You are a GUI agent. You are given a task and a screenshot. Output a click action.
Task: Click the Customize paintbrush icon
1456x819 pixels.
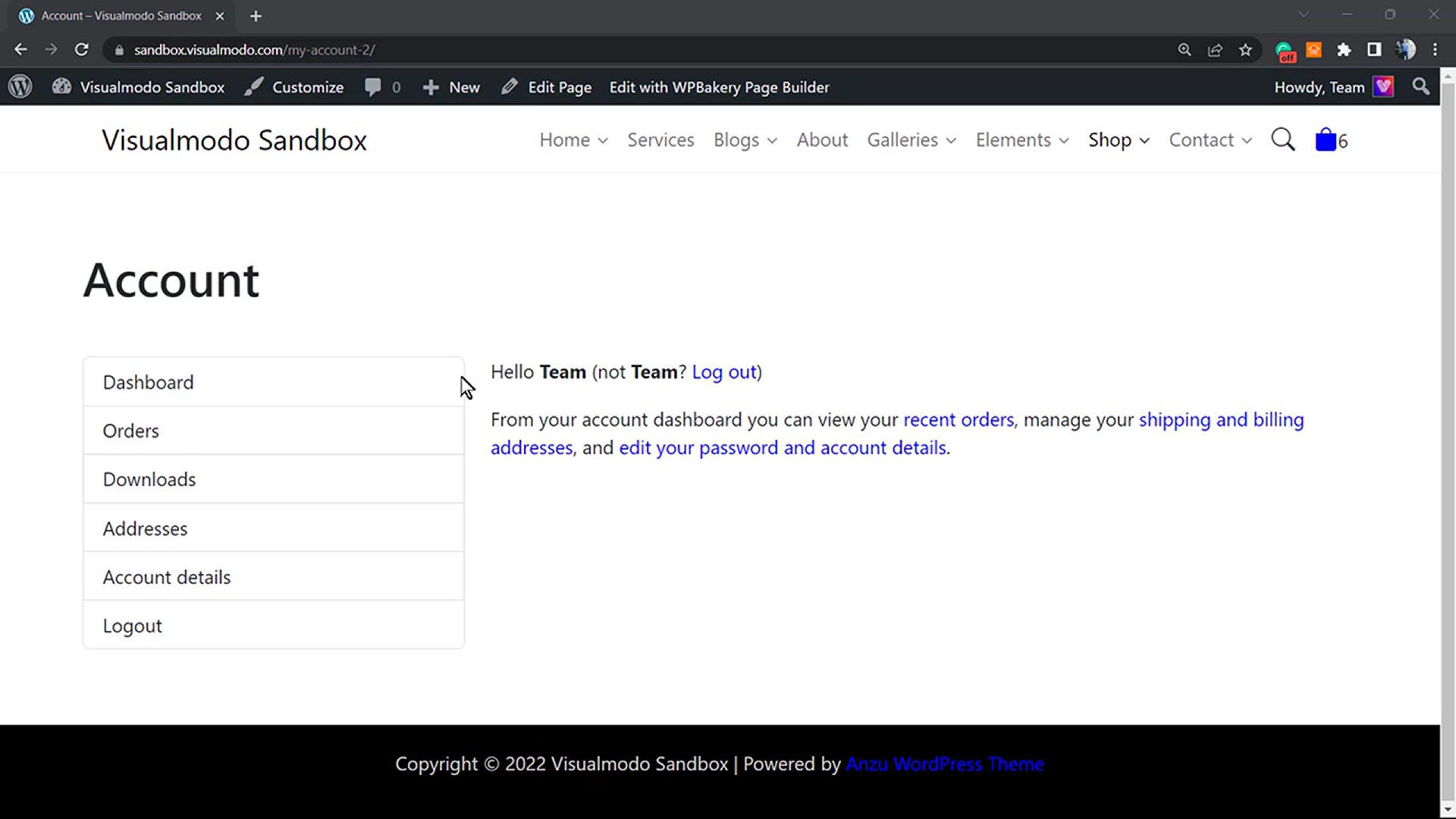[254, 86]
